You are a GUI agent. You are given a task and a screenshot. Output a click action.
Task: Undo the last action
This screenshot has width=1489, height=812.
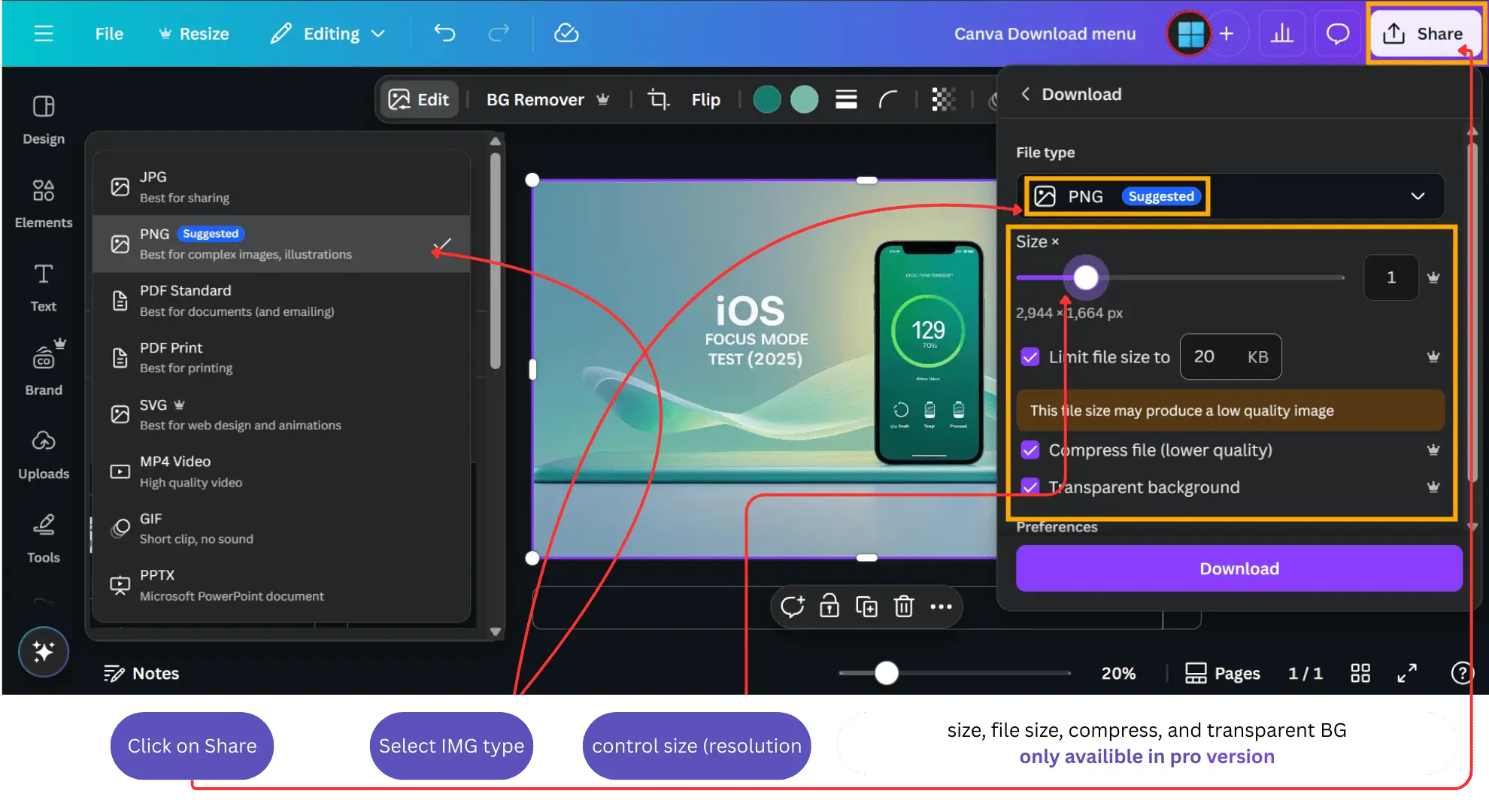point(444,33)
